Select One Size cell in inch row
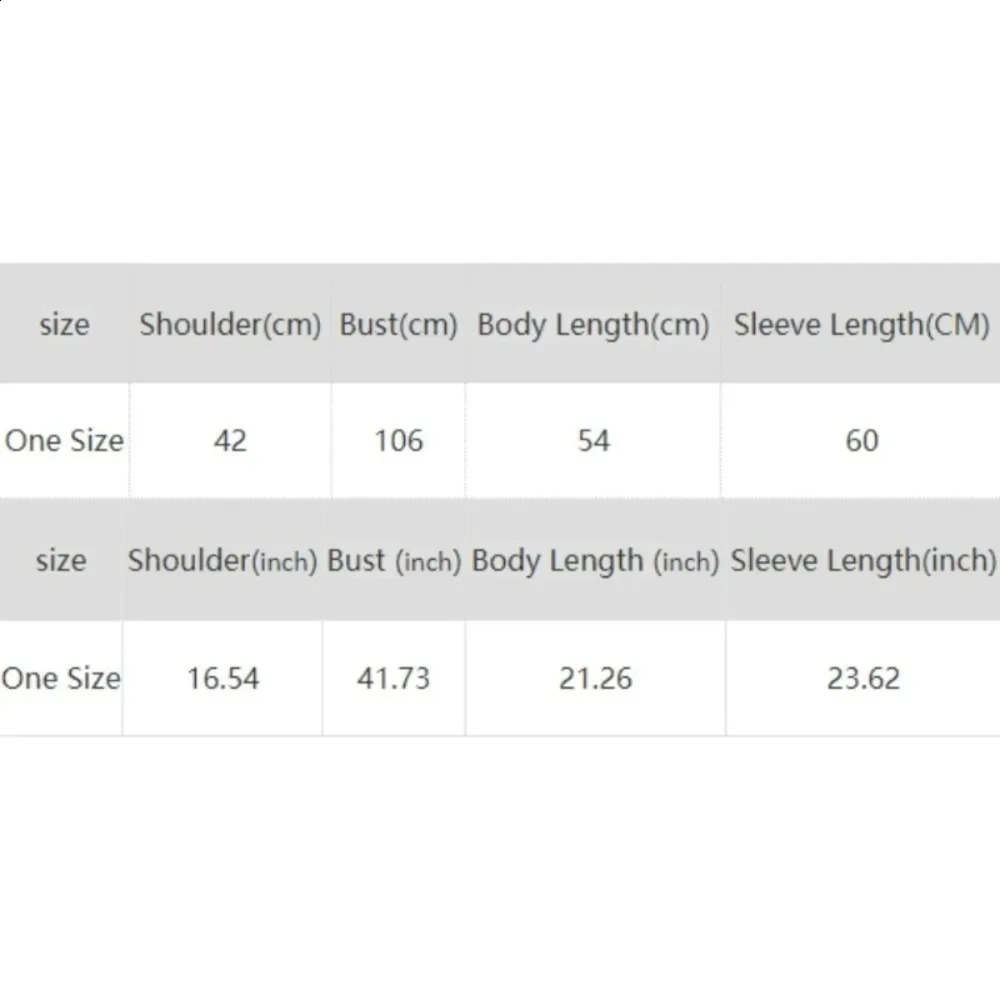 click(x=60, y=679)
